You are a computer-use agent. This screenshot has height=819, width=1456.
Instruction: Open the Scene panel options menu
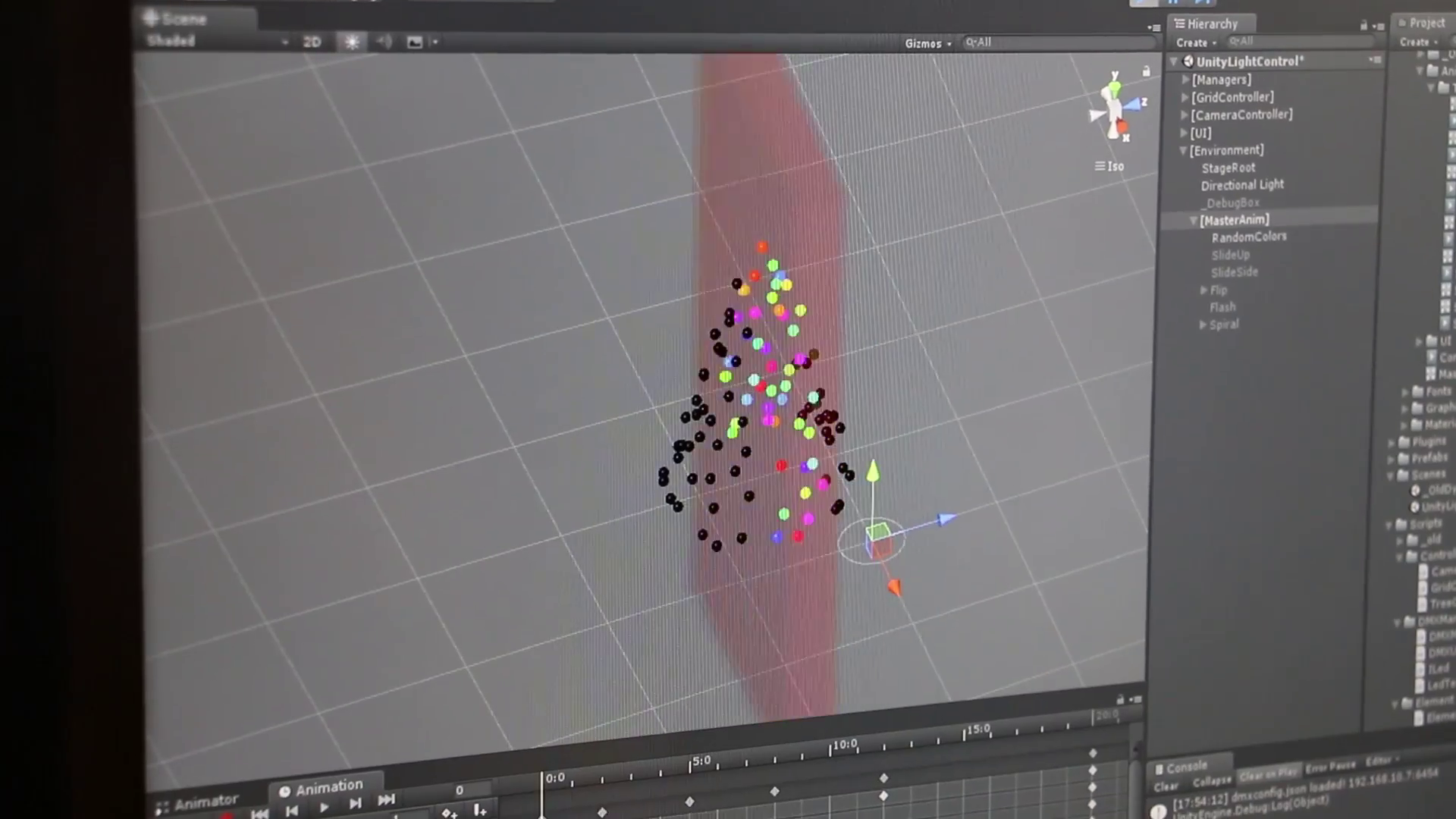1153,27
